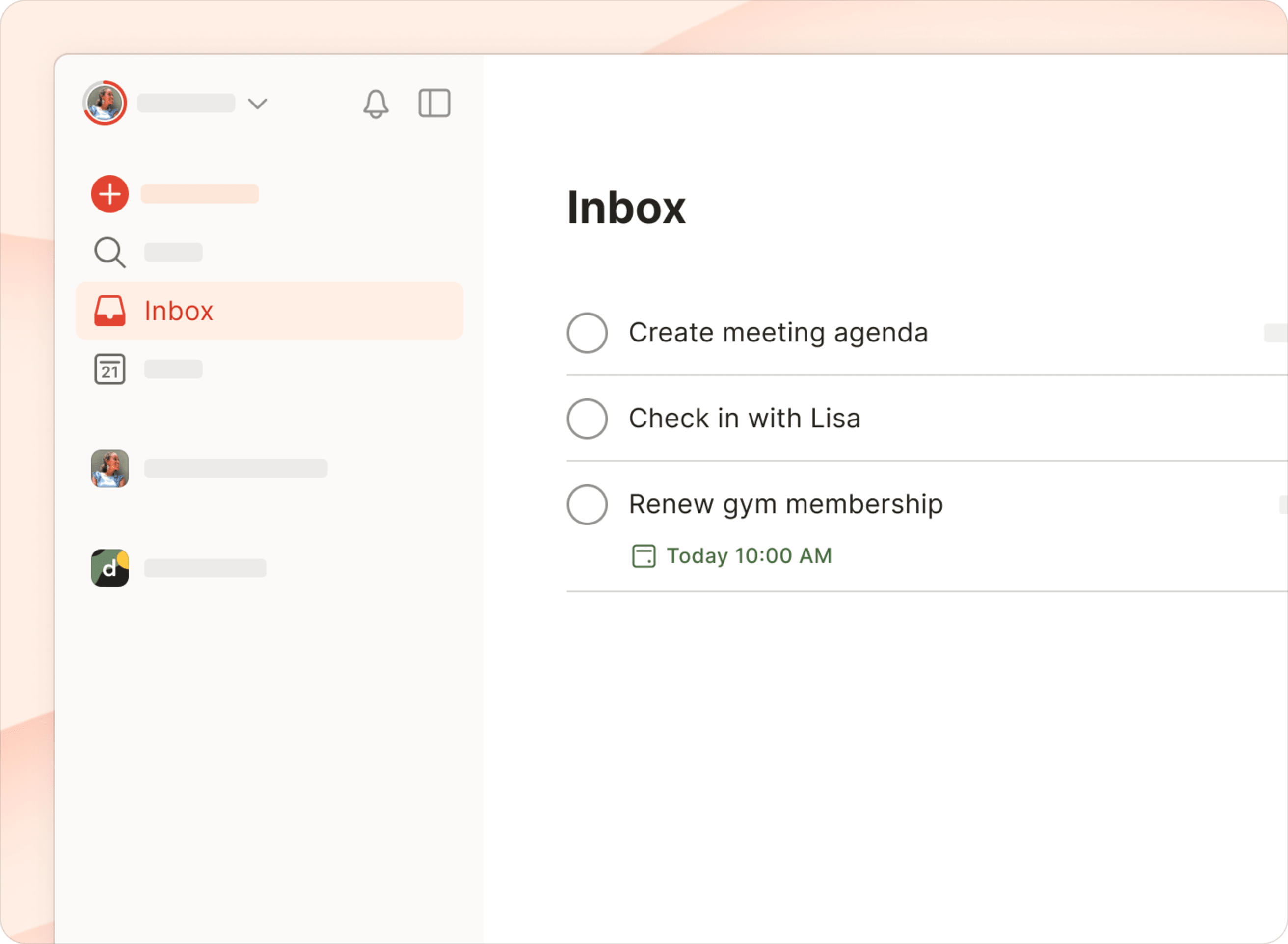Open the 'Check in with Lisa' task text
The image size is (1288, 944).
click(745, 419)
